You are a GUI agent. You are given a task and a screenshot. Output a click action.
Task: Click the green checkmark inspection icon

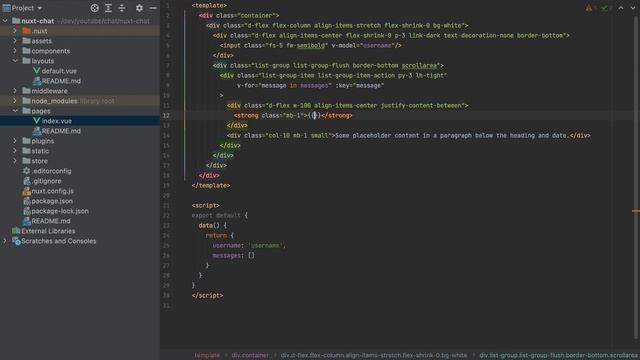(604, 8)
